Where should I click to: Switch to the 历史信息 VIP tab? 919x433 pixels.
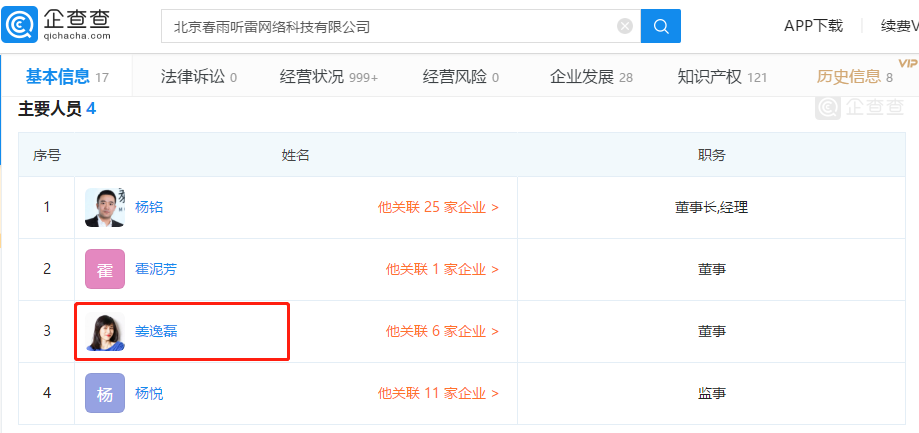coord(855,76)
